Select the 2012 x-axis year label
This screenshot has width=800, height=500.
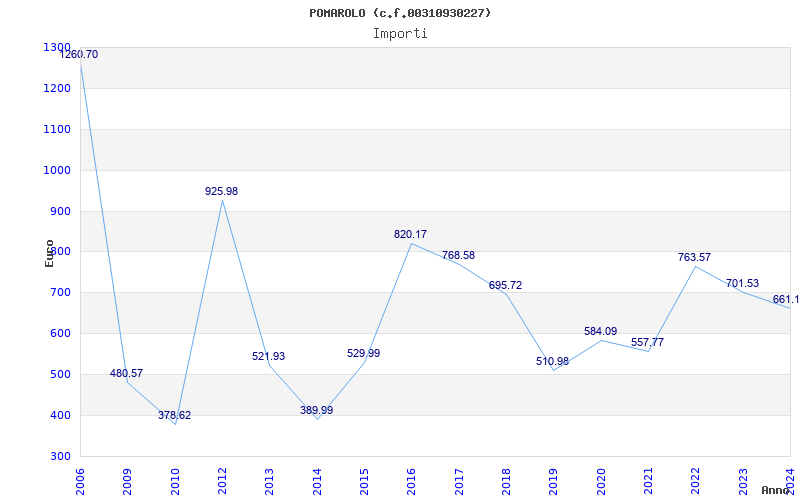[222, 482]
